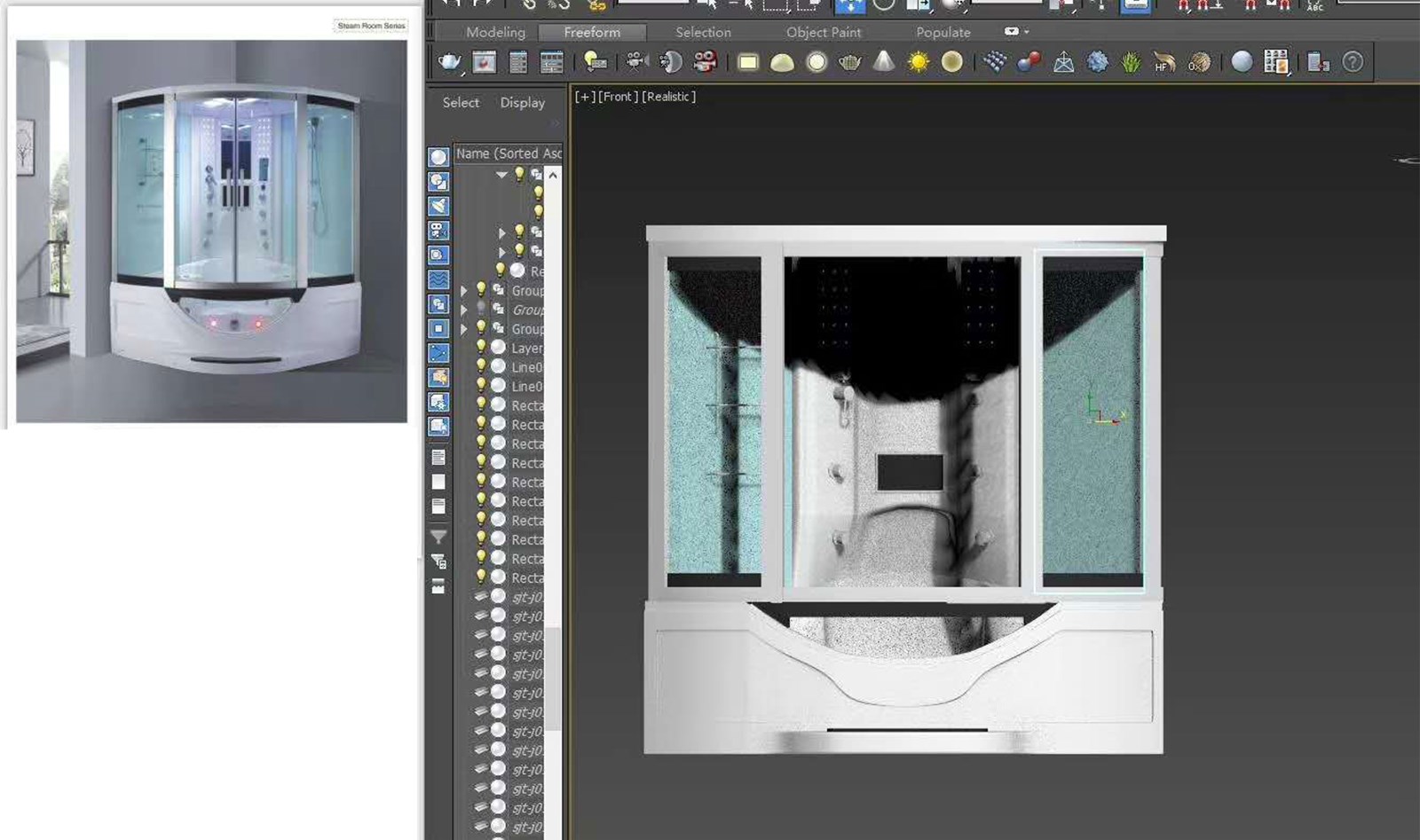Collapse the top expanded tree node
1420x840 pixels.
point(501,175)
